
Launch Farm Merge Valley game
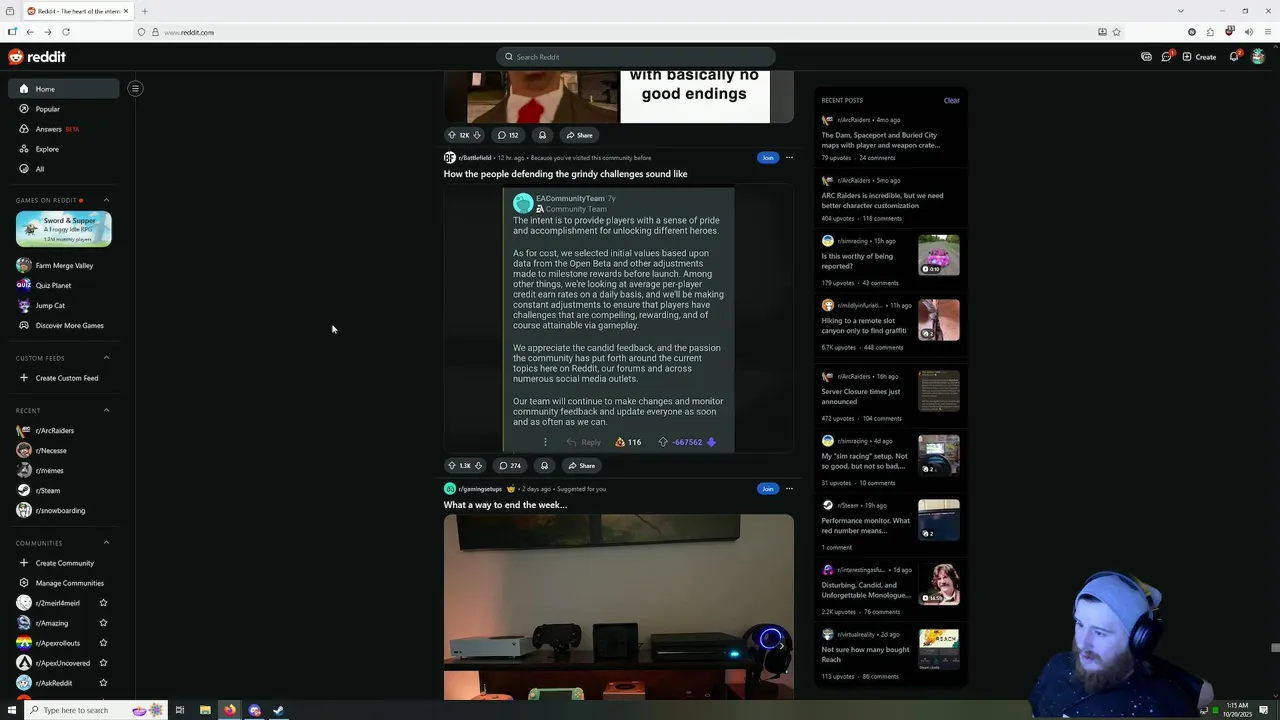[64, 265]
